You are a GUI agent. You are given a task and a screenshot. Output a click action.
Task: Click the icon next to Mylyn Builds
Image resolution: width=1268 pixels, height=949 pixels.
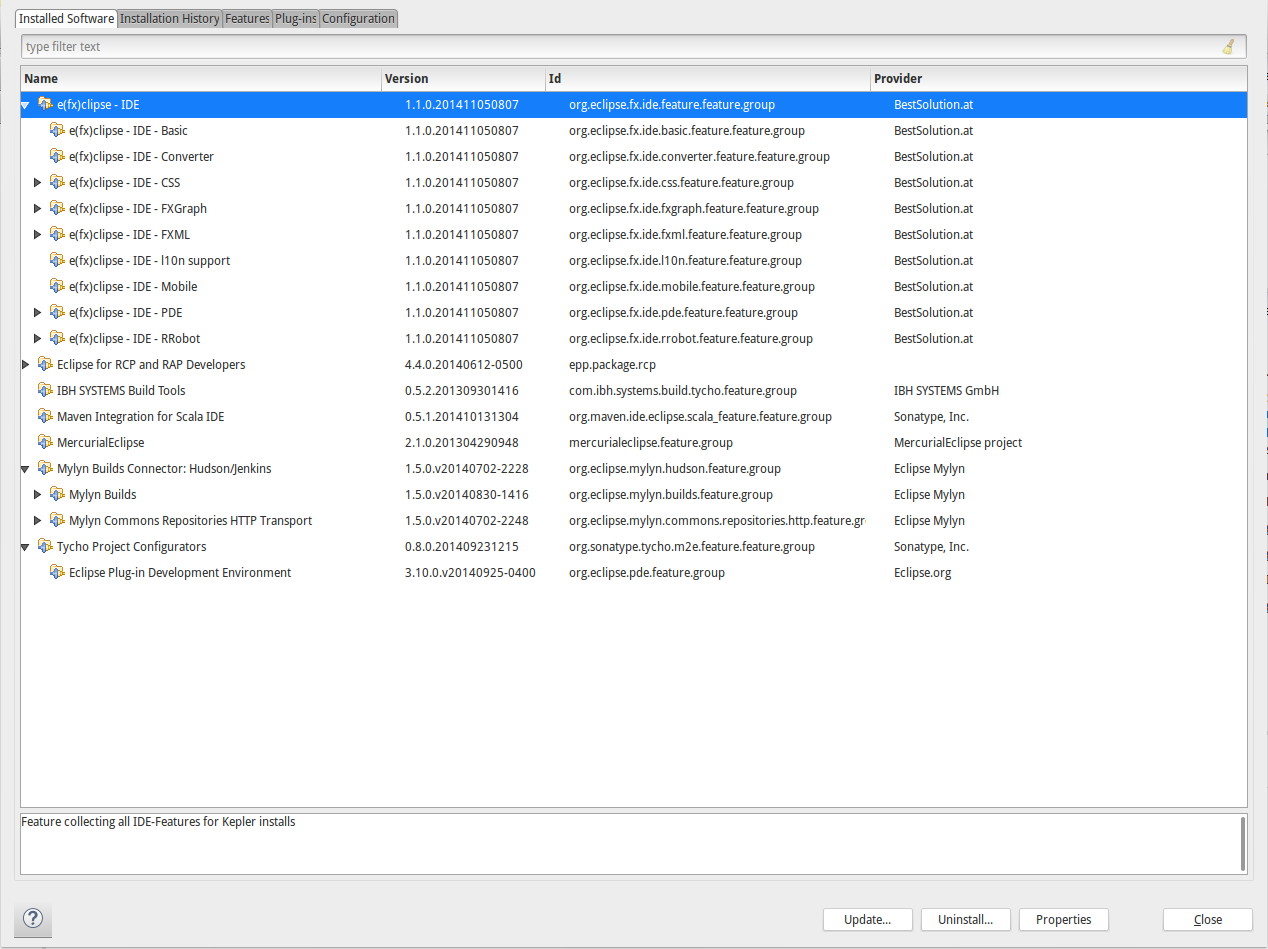(x=57, y=494)
